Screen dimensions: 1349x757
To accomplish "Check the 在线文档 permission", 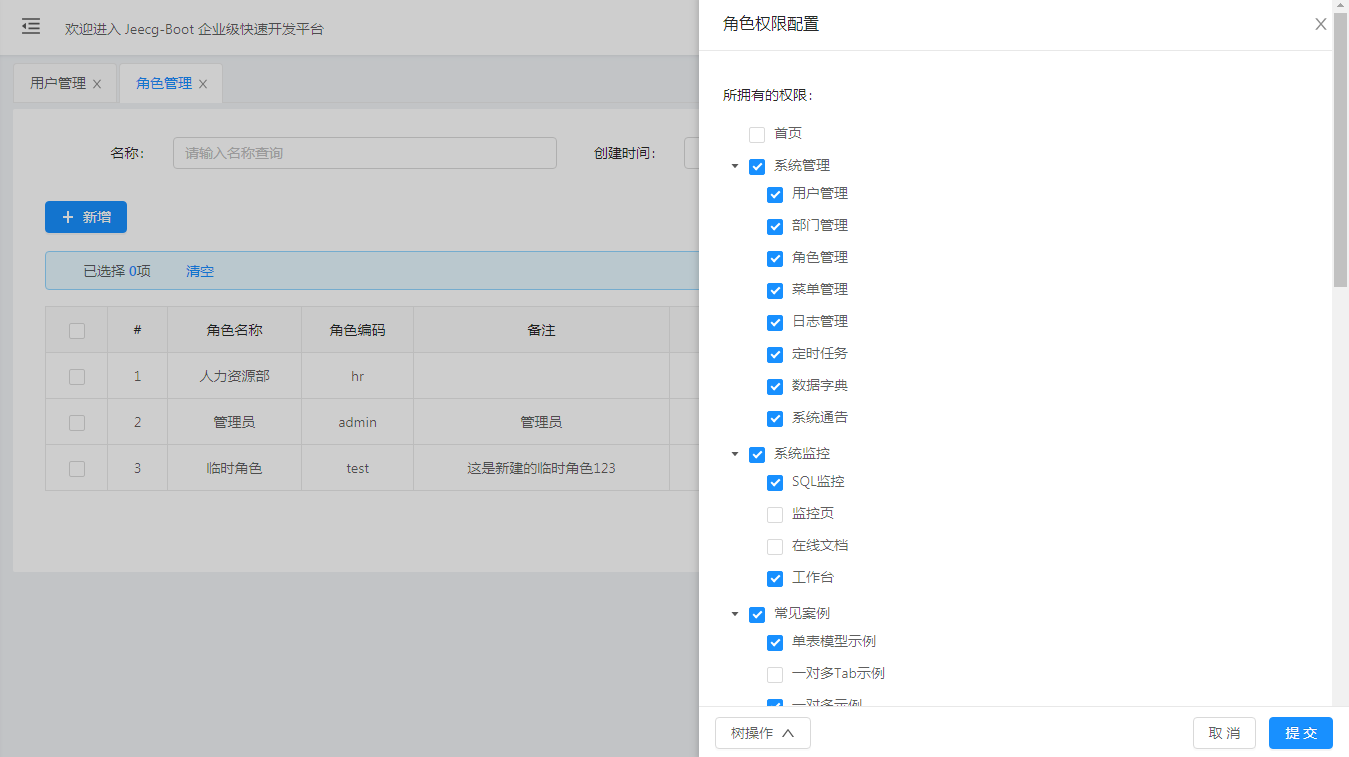I will click(775, 546).
